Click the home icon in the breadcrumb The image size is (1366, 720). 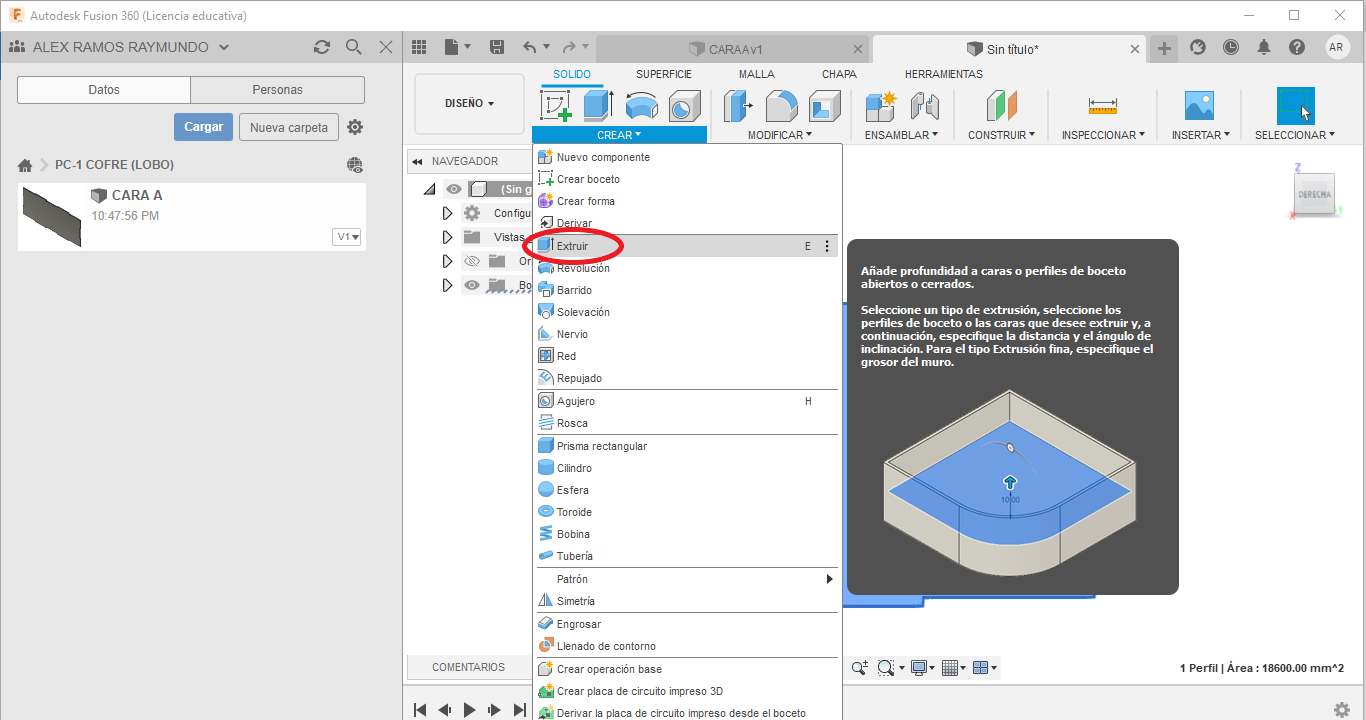pyautogui.click(x=25, y=165)
